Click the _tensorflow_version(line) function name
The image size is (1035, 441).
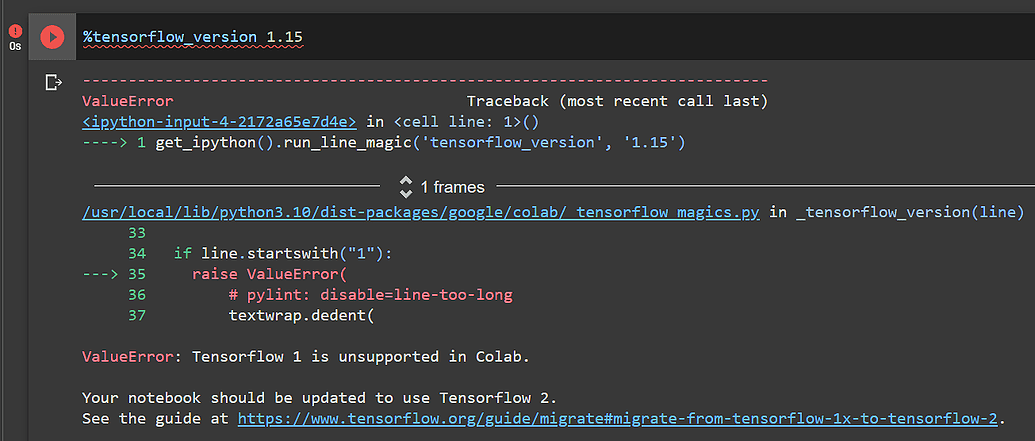coord(910,212)
